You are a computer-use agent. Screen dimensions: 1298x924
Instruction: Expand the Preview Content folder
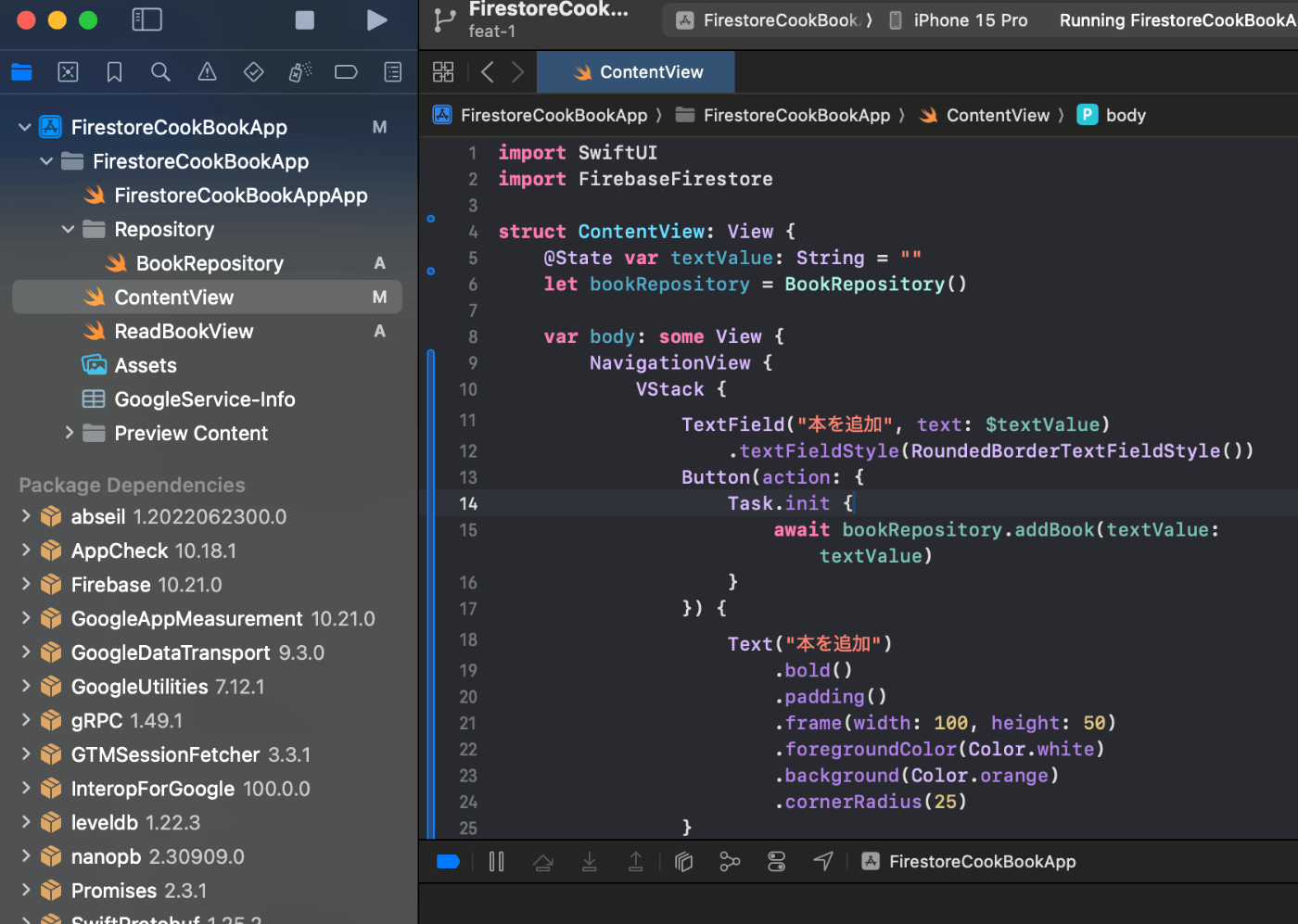(69, 433)
